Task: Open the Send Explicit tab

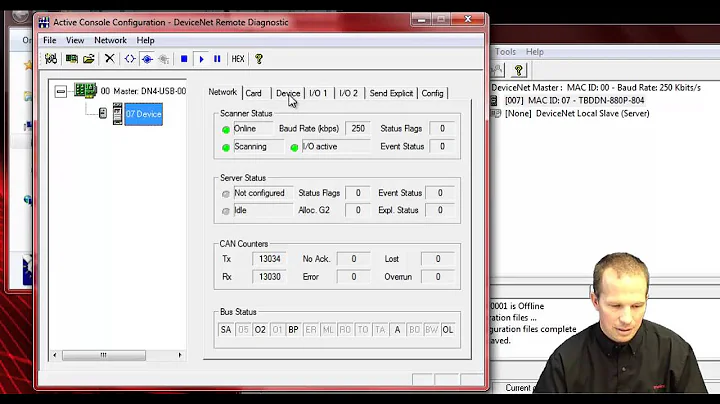Action: pos(391,93)
